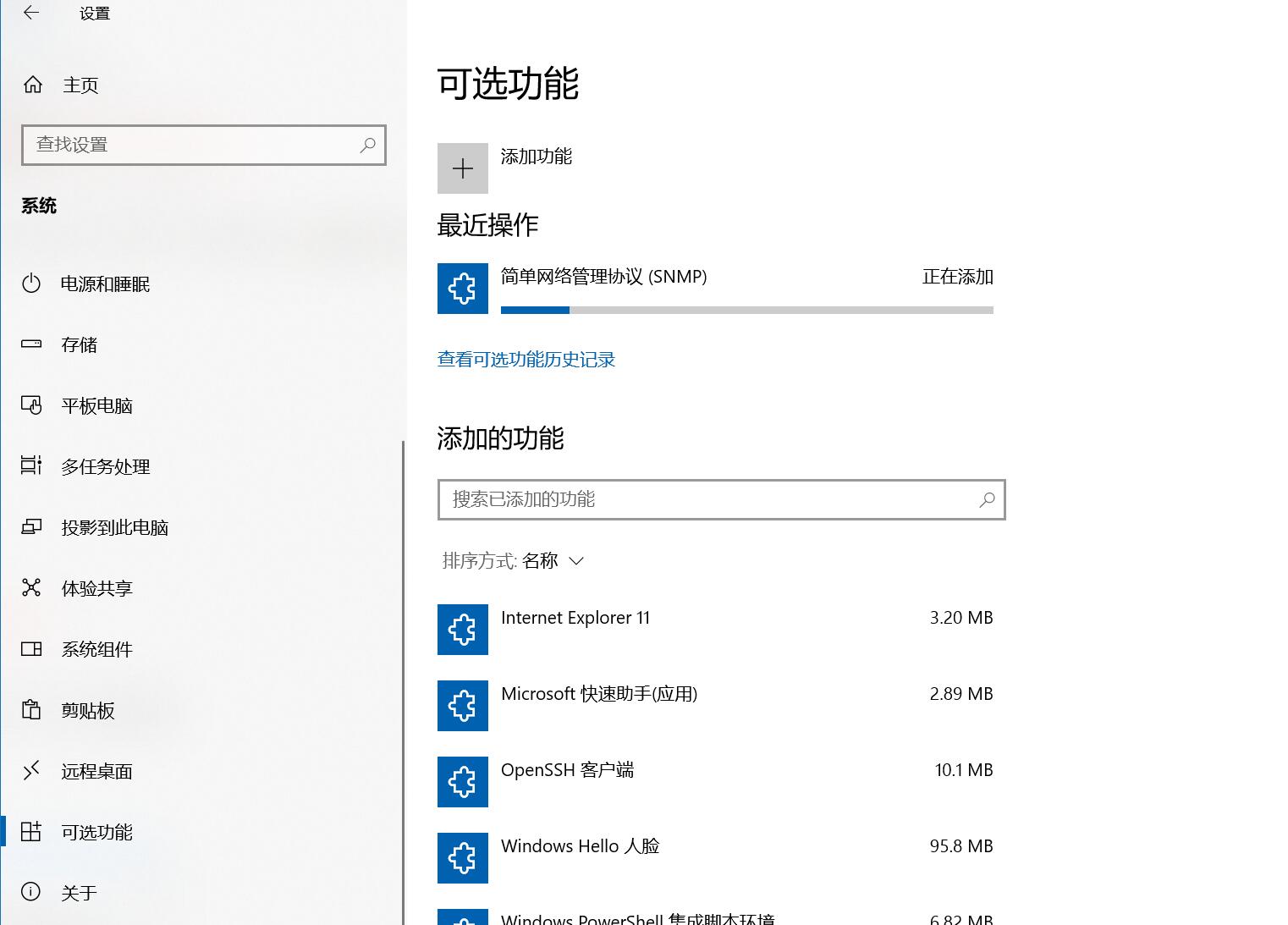Viewport: 1288px width, 925px height.
Task: Click the sidebar vertical scrollbar
Action: (404, 682)
